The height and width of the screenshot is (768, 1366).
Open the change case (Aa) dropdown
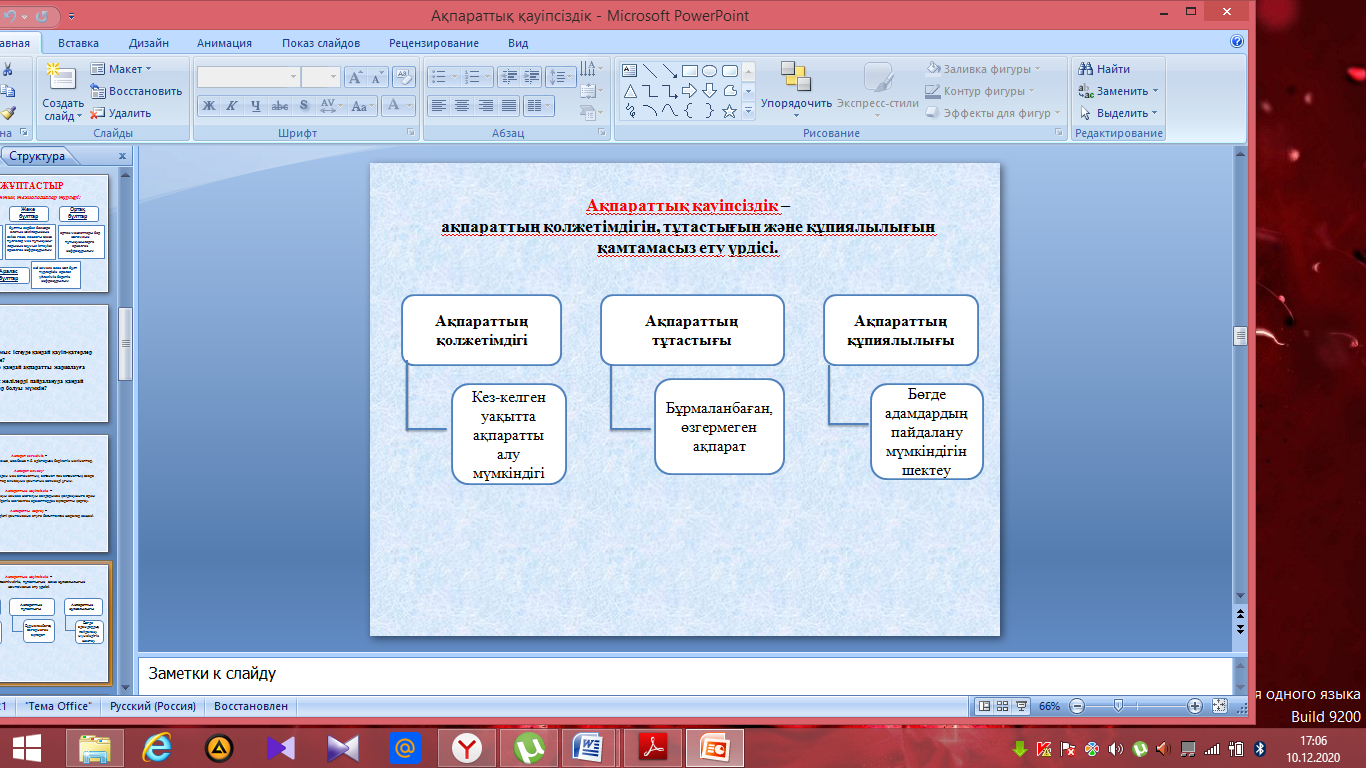362,105
